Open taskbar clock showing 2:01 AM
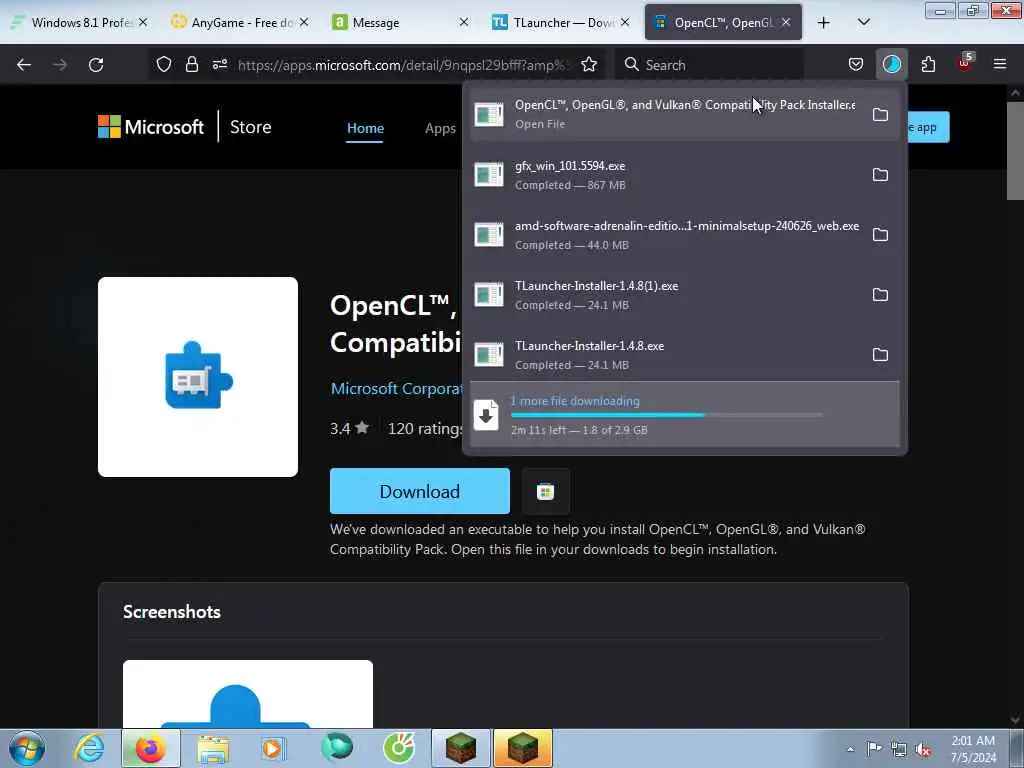The width and height of the screenshot is (1024, 768). click(973, 749)
